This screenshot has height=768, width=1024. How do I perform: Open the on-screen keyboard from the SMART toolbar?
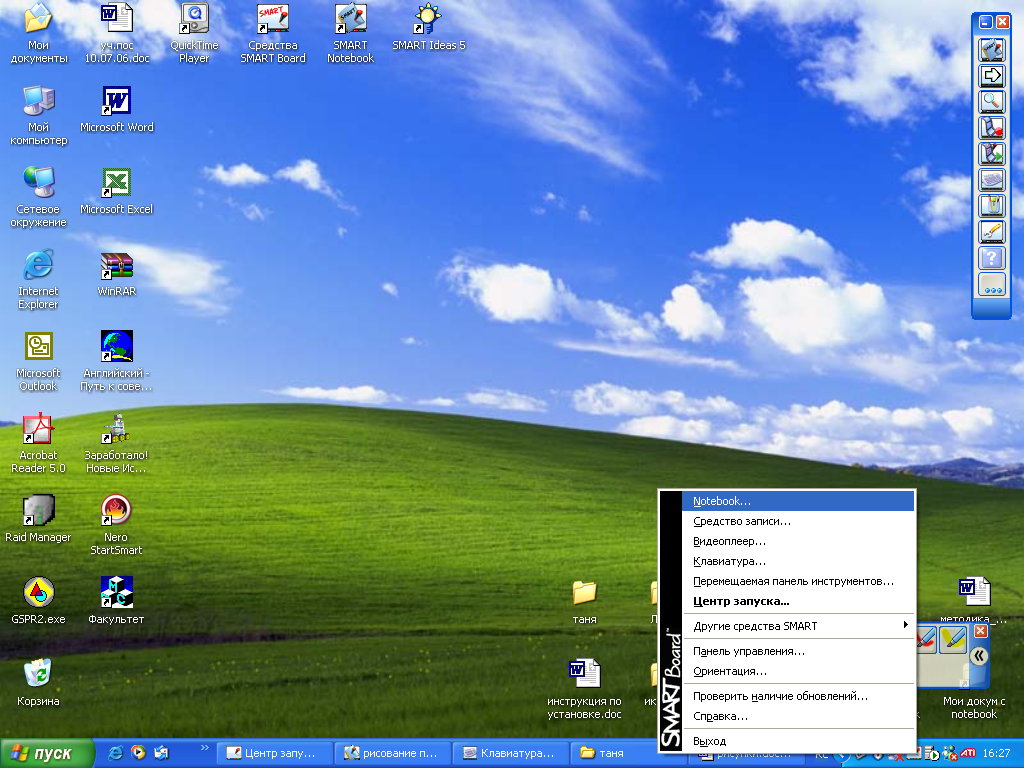tap(991, 180)
